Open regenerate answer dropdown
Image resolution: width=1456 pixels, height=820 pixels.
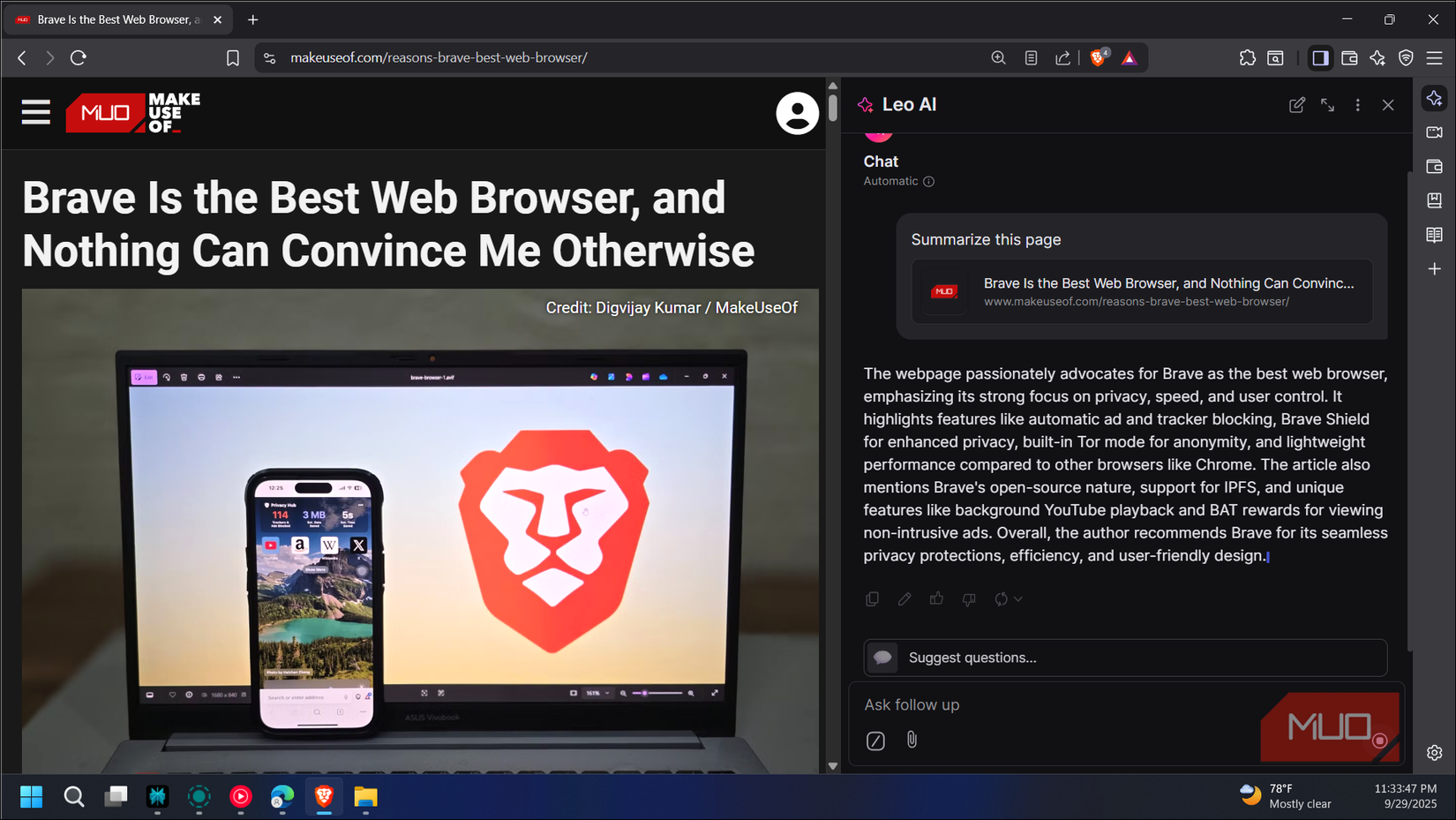[x=1008, y=598]
